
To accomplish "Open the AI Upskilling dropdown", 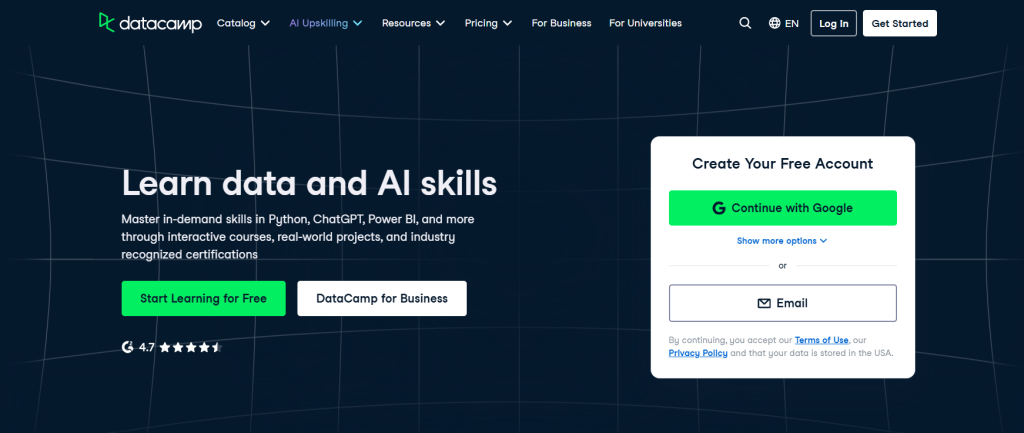I will tap(325, 23).
